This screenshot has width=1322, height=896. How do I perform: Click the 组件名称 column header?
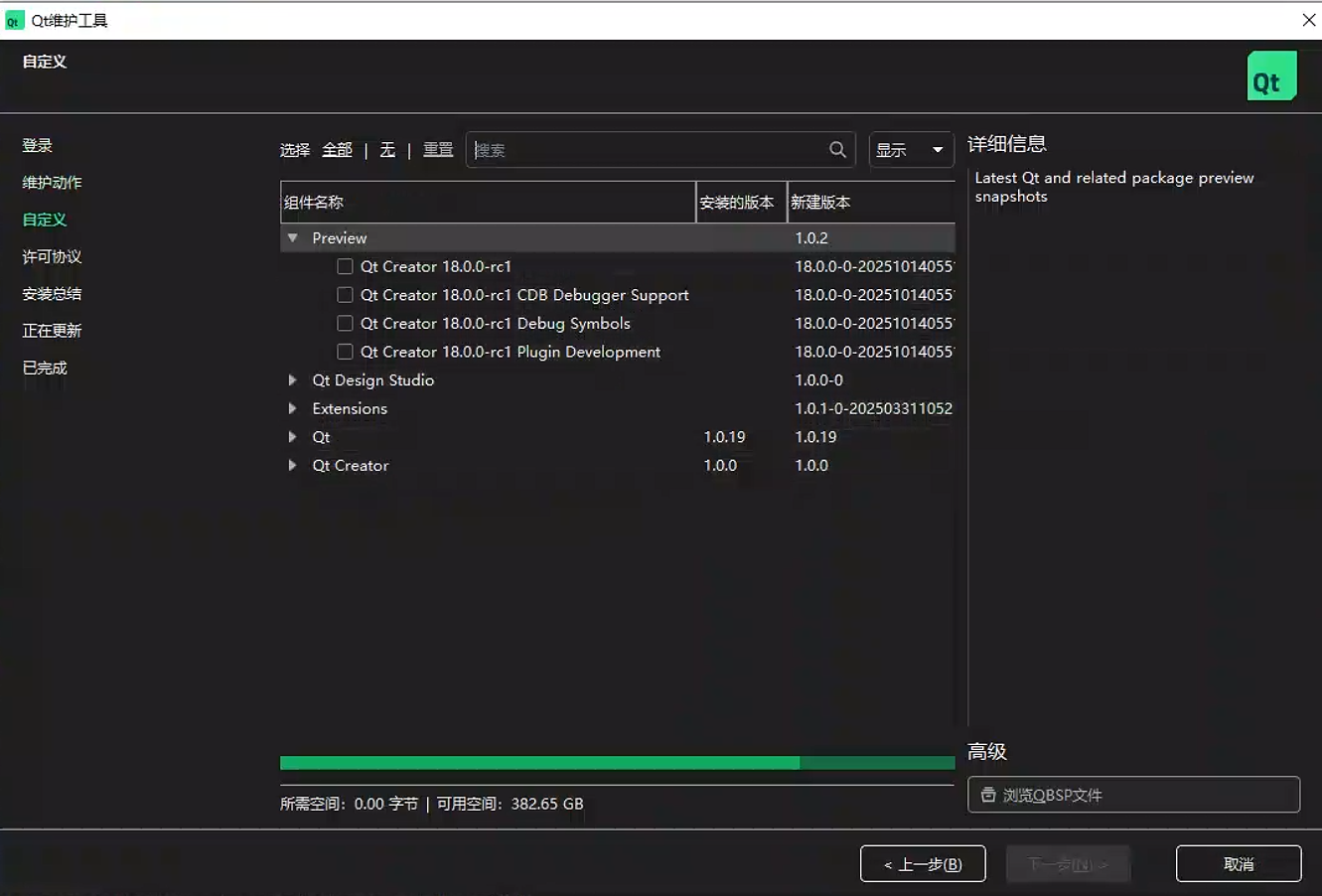(488, 203)
